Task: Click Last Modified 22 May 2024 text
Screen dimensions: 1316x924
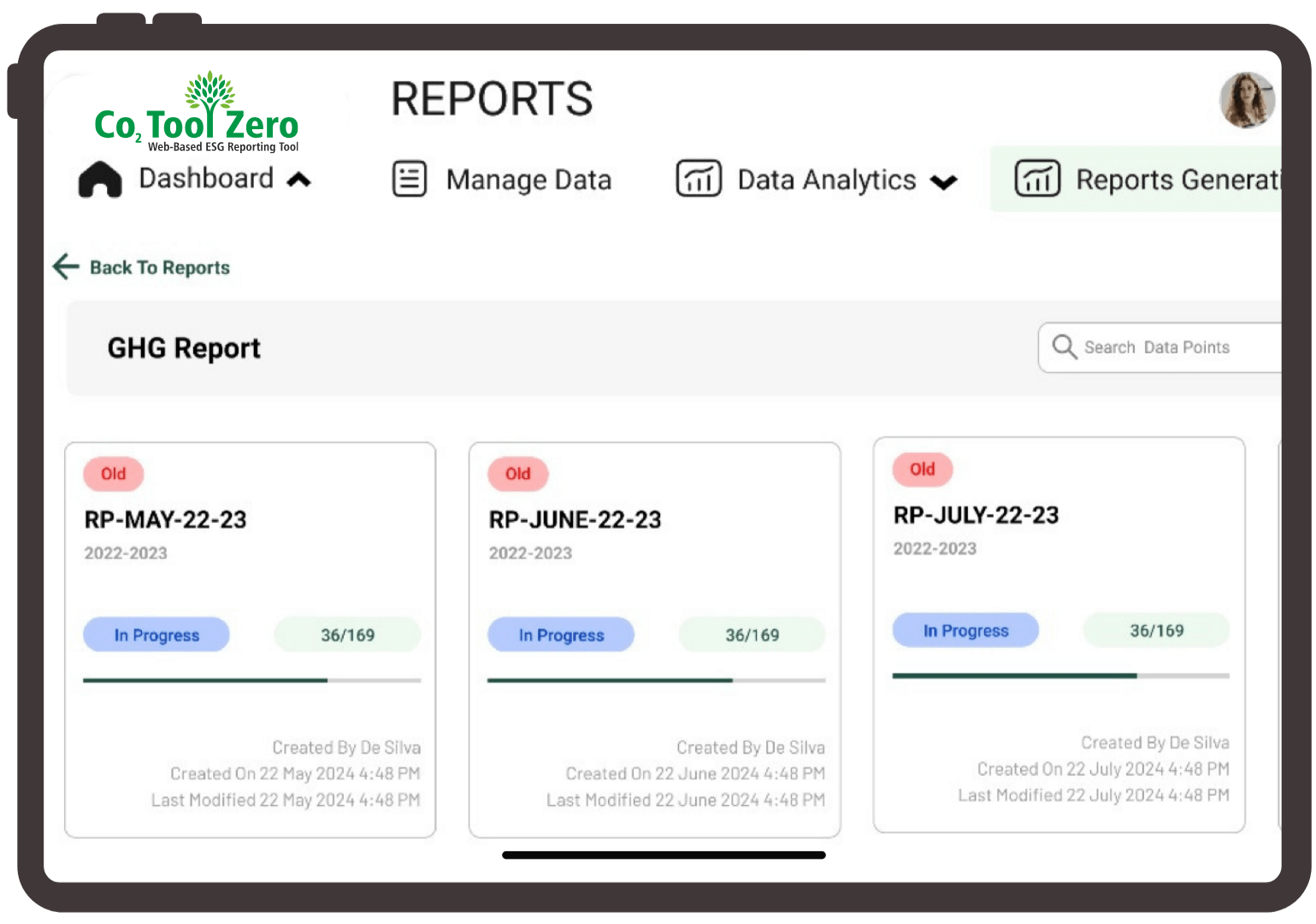Action: (x=286, y=800)
